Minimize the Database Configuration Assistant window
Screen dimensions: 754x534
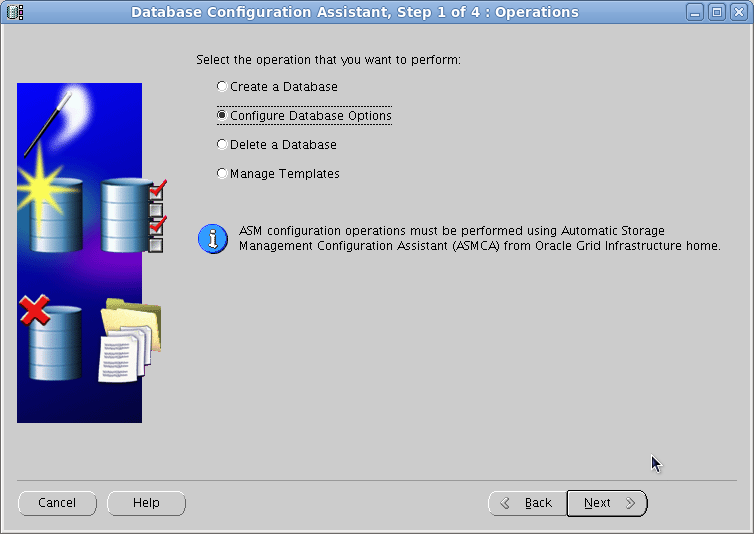694,12
